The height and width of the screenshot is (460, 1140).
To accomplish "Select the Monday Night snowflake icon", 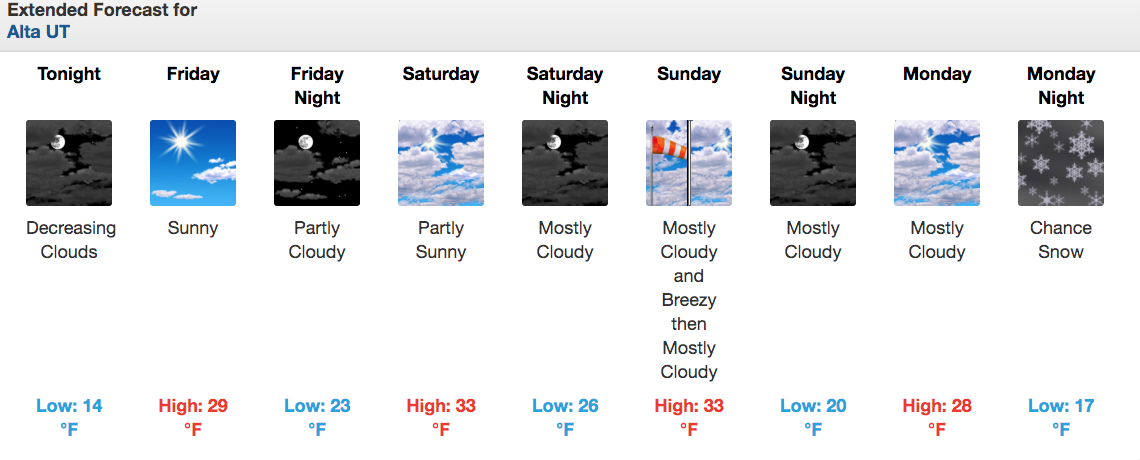I will coord(1061,163).
